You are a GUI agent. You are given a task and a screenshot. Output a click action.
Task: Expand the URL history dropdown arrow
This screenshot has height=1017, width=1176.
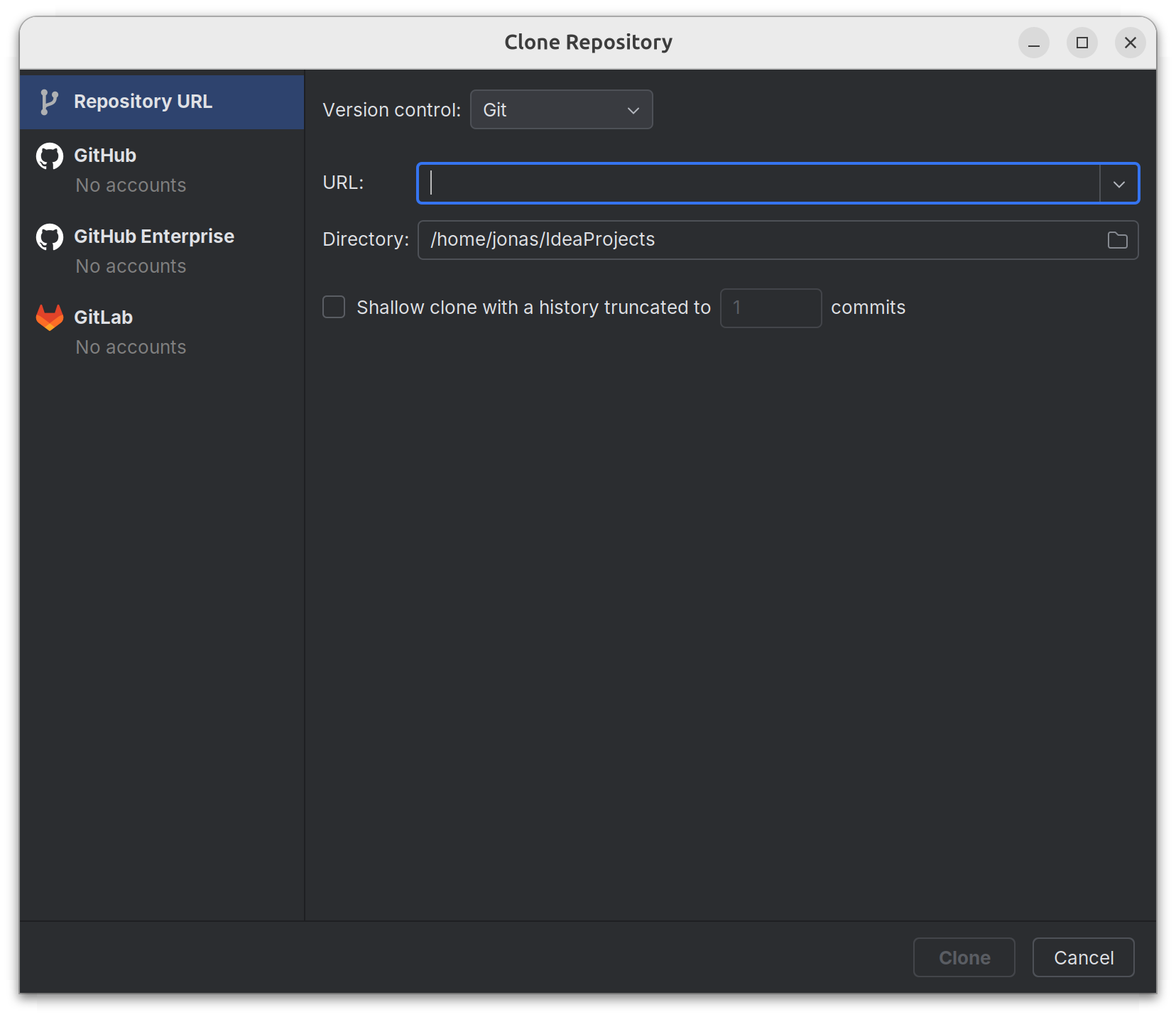(x=1119, y=184)
